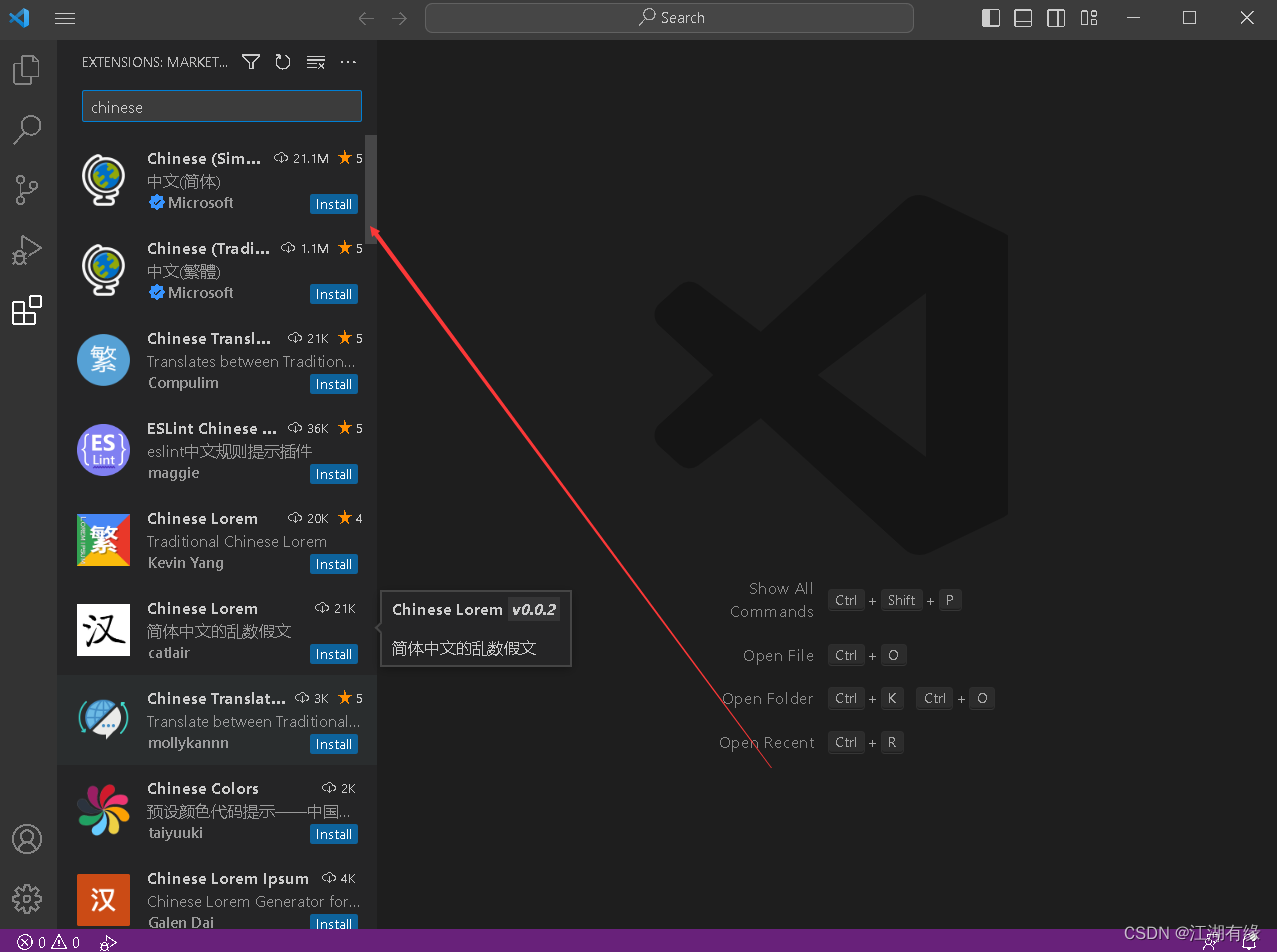The width and height of the screenshot is (1277, 952).
Task: Click the publisher name maggie
Action: tap(174, 473)
